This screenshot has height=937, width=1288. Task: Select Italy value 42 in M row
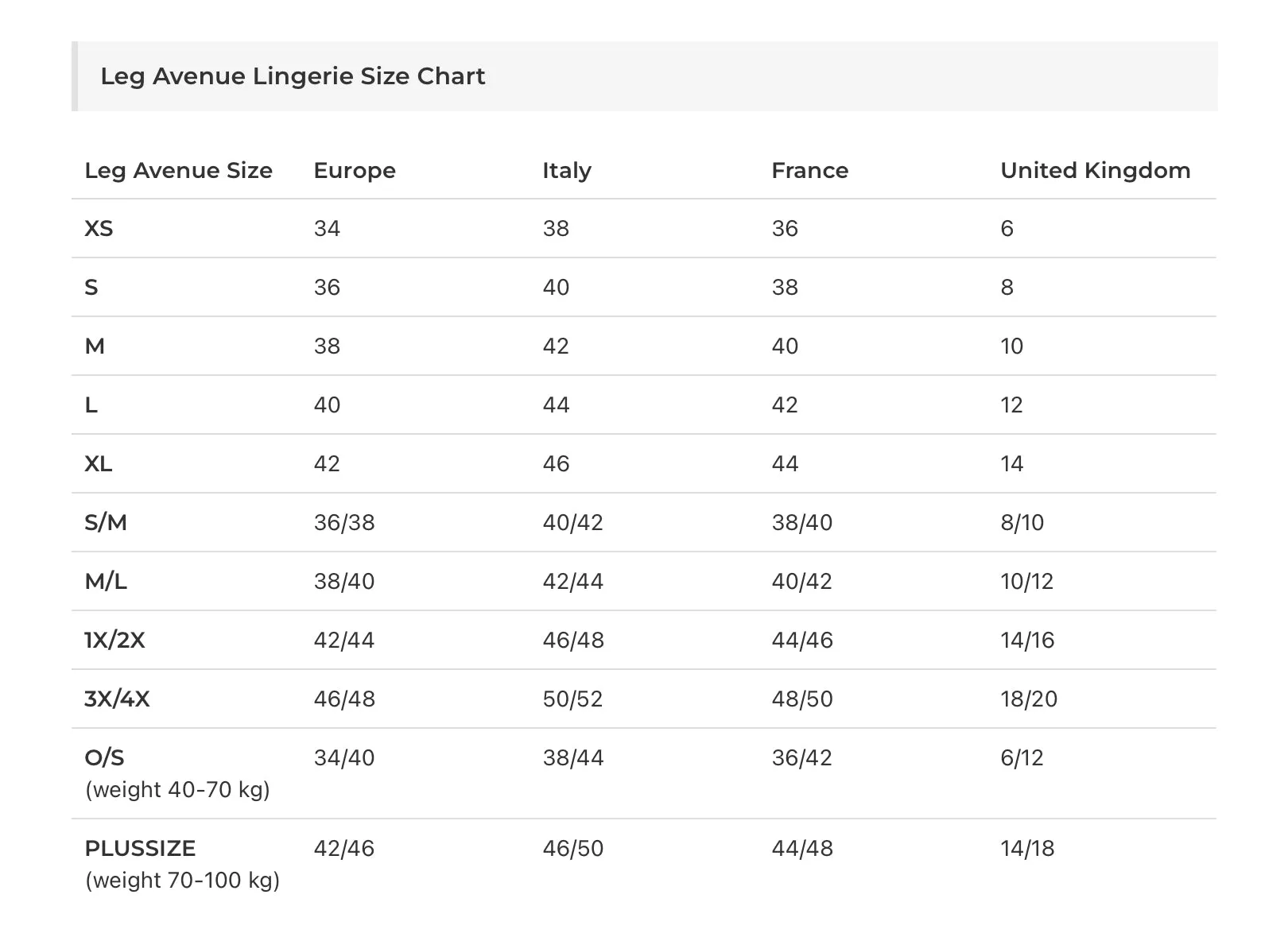point(556,347)
